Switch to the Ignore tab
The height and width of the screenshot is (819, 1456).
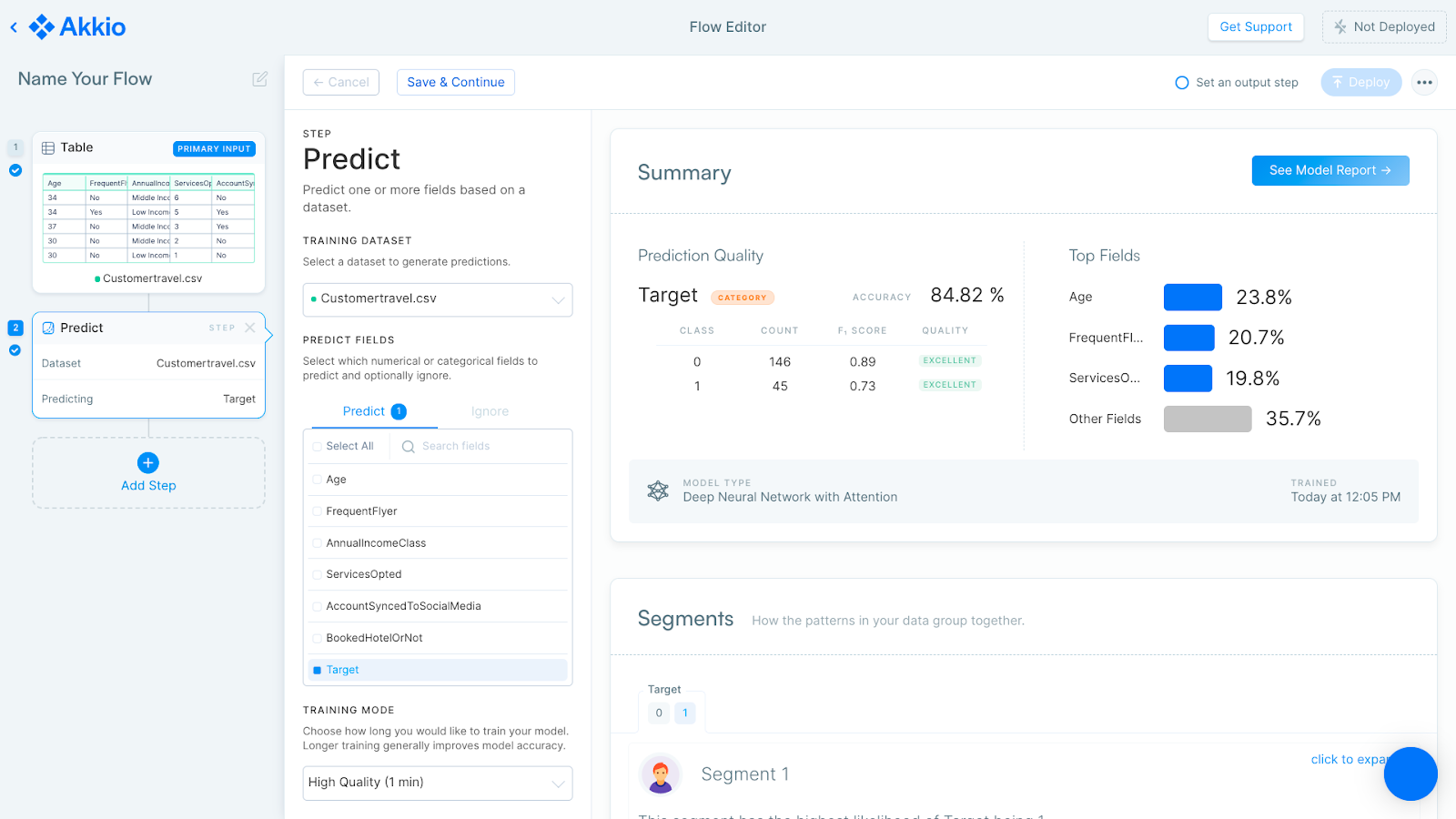[x=490, y=411]
